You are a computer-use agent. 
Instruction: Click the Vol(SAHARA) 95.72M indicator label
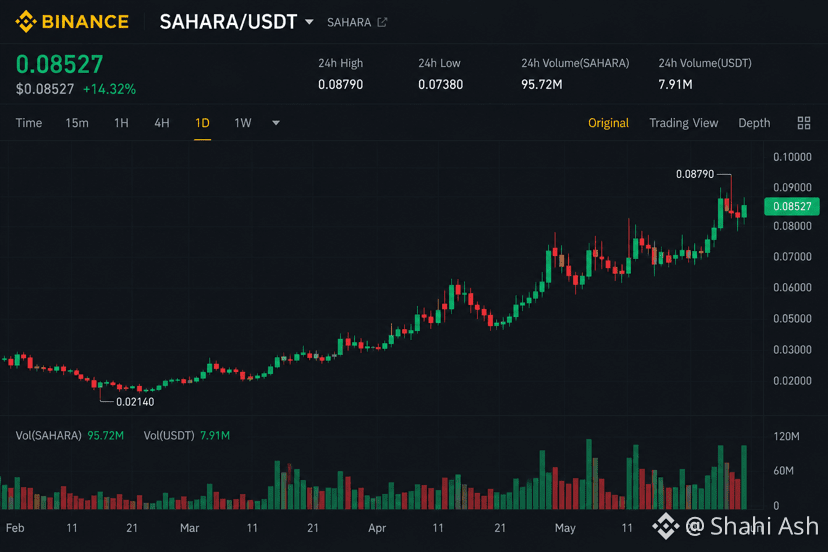[70, 436]
